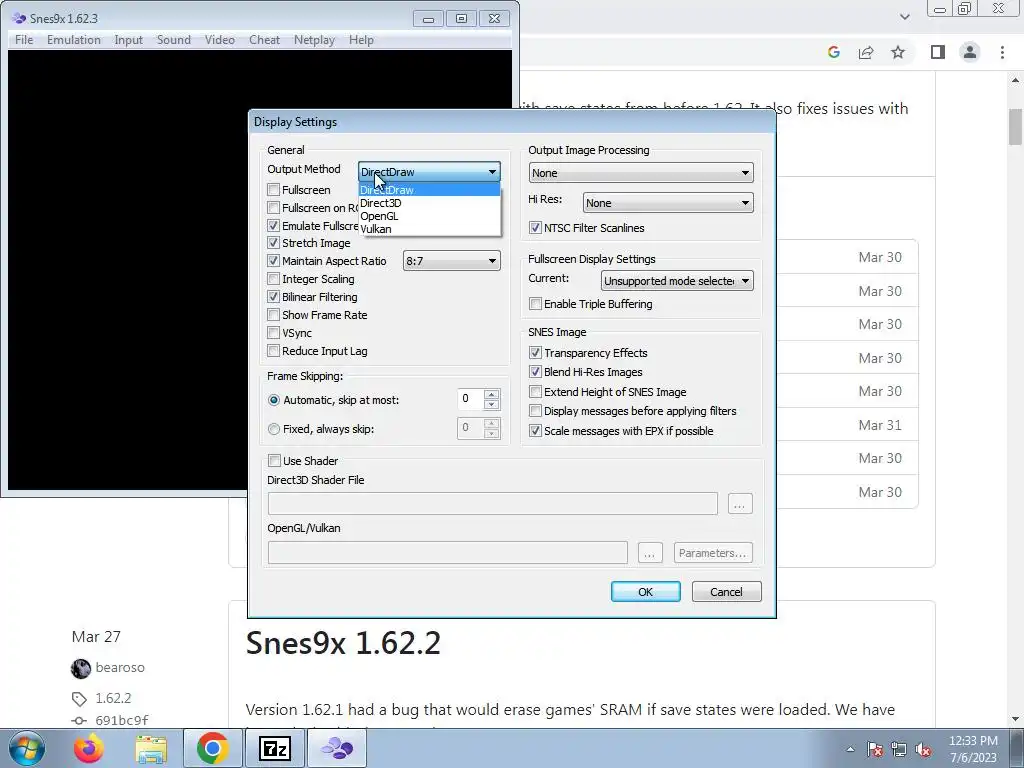Select Fixed, always skip radio
Screen dimensions: 1024x768
(x=274, y=429)
